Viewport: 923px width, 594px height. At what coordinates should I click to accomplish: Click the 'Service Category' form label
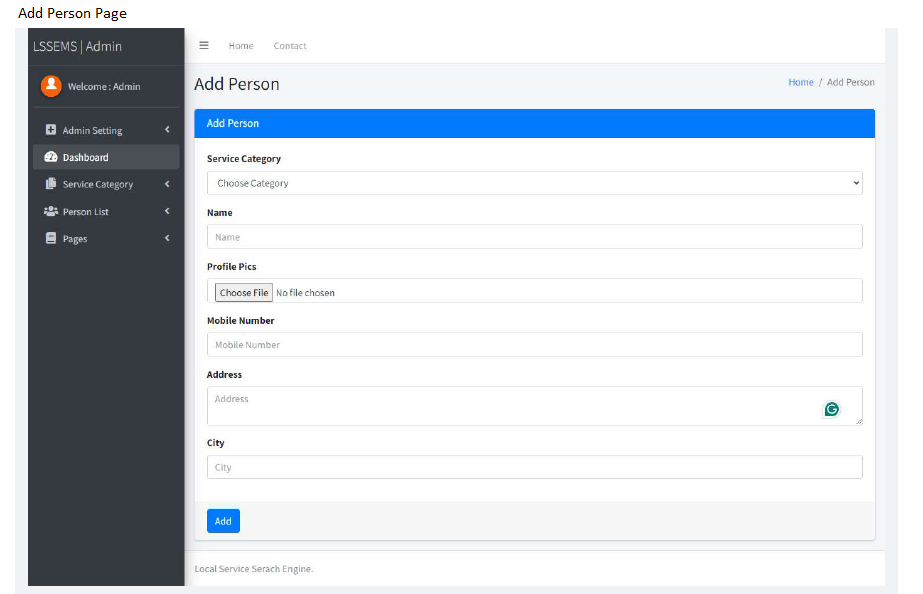coord(244,158)
